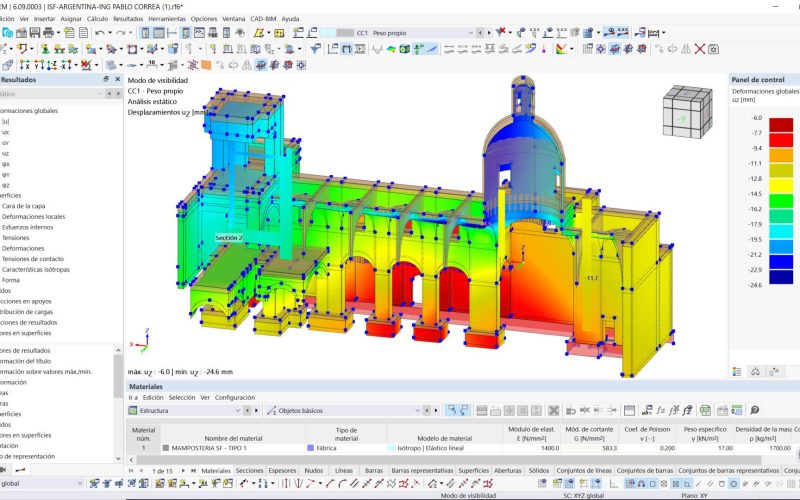This screenshot has width=800, height=500.
Task: Click the Save model icon
Action: [34, 33]
